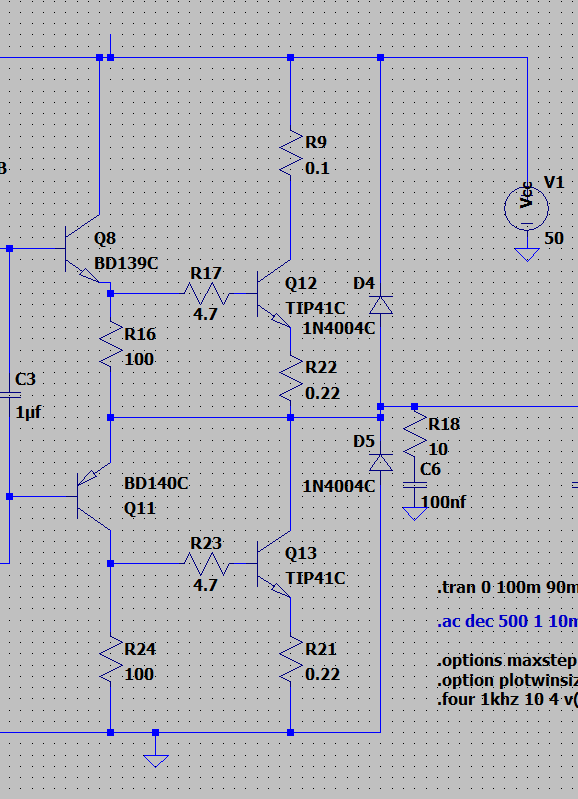Click the .options maxstep directive
The height and width of the screenshot is (799, 578).
pyautogui.click(x=507, y=661)
